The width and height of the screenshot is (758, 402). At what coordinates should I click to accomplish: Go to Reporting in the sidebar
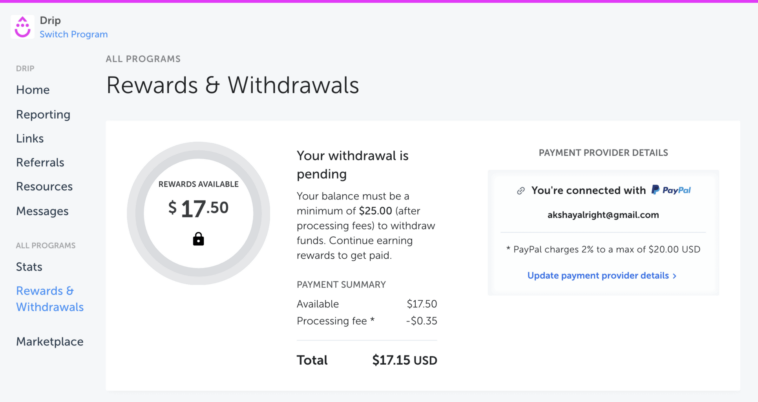(43, 114)
